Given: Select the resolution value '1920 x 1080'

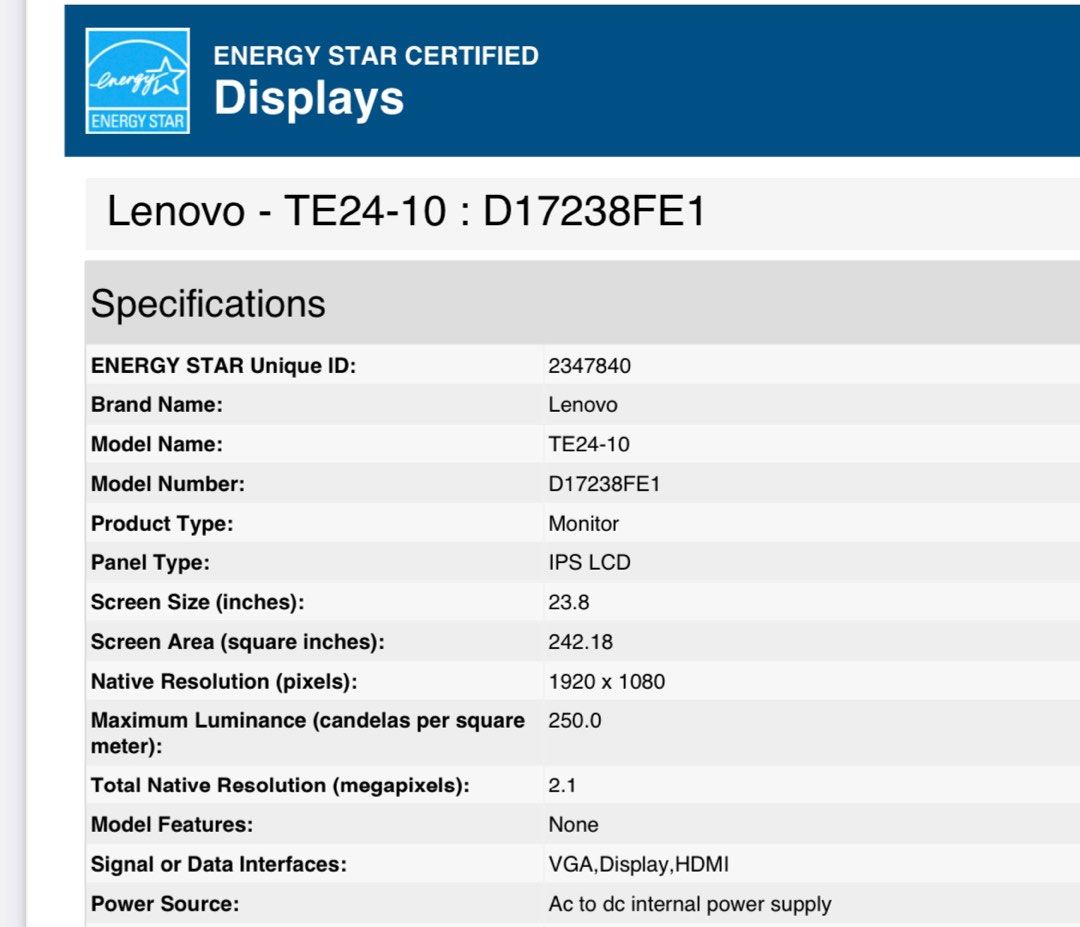Looking at the screenshot, I should click(x=607, y=682).
